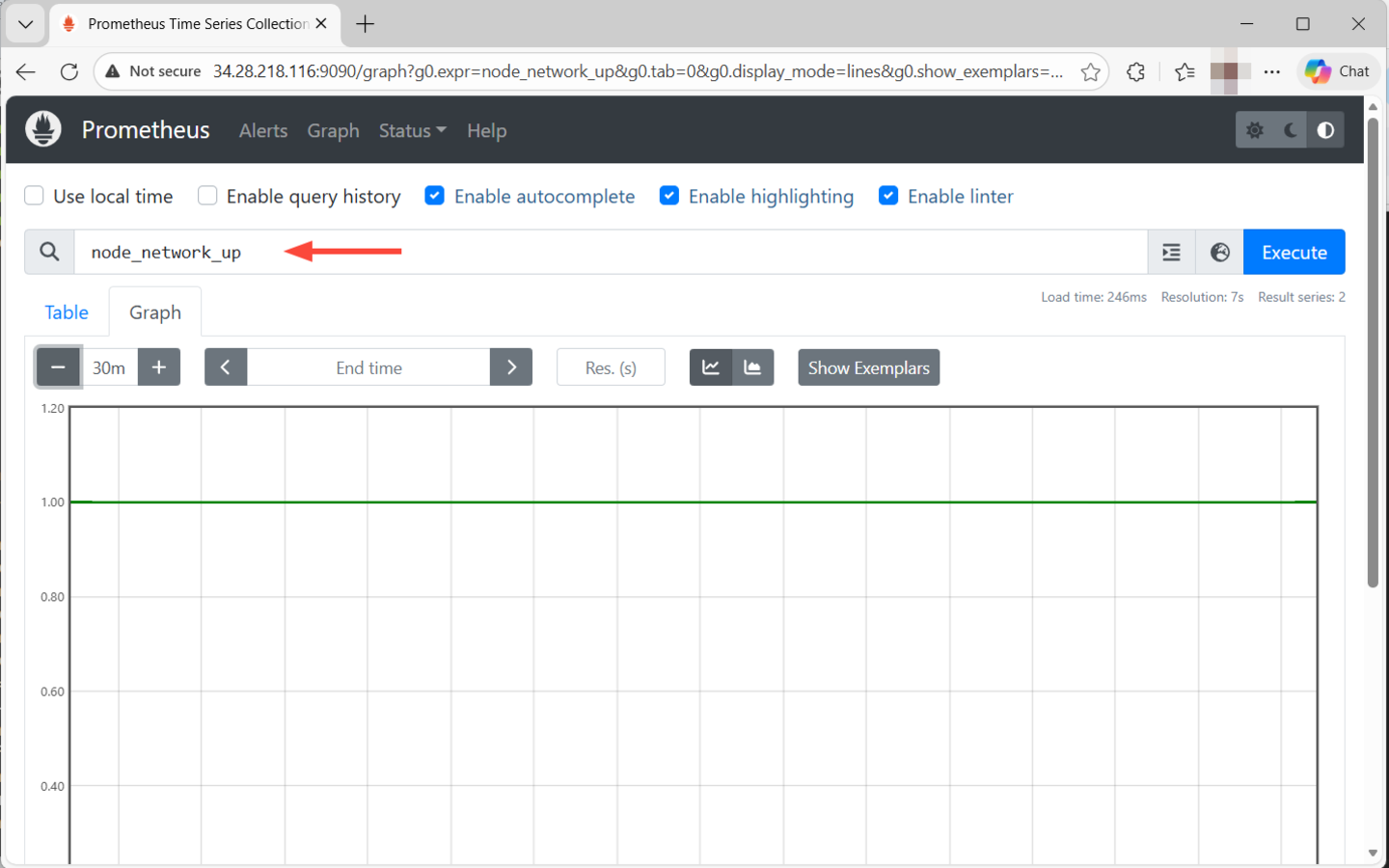The image size is (1389, 868).
Task: Select the line chart display icon
Action: pos(711,366)
